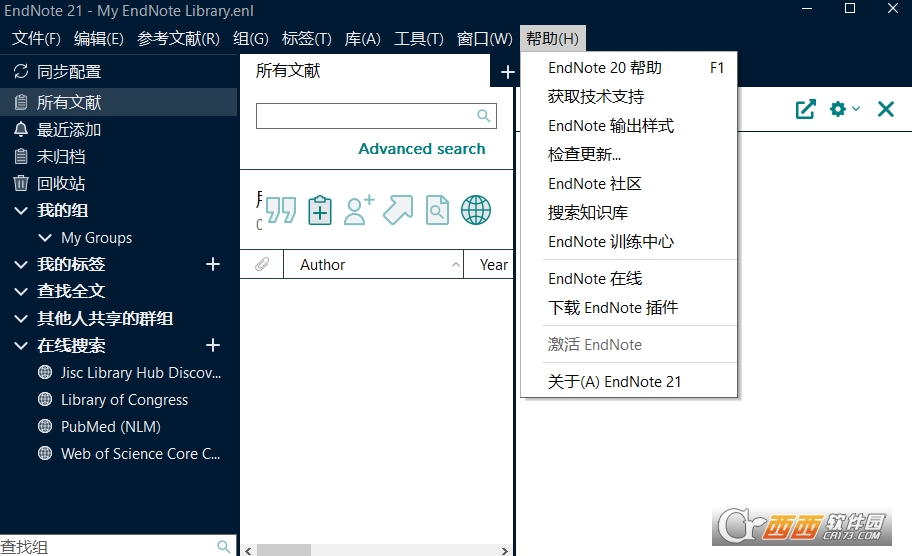Image resolution: width=912 pixels, height=556 pixels.
Task: Open the gear settings dropdown
Action: point(845,109)
